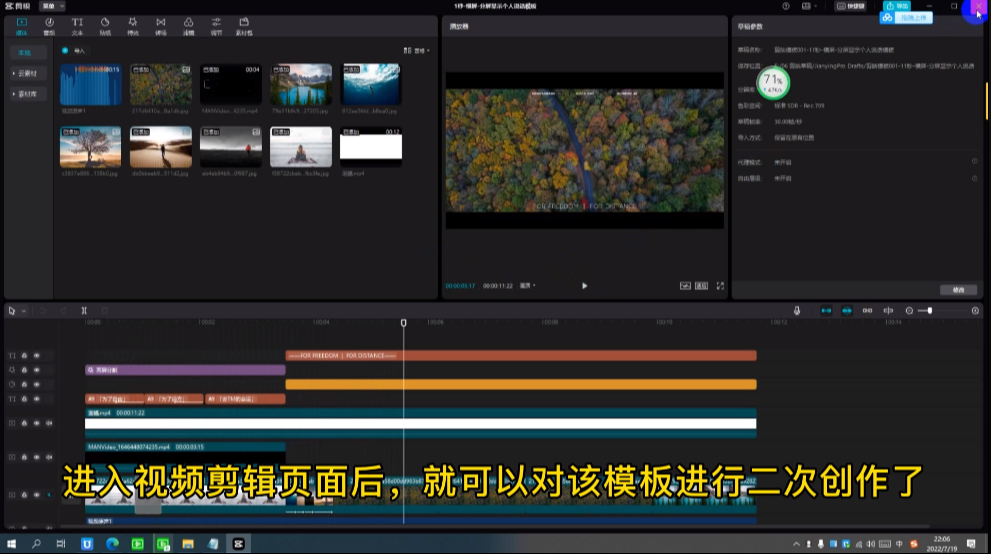The width and height of the screenshot is (991, 554).
Task: Open the 贴纸 (Stickers) panel icon
Action: coord(105,24)
